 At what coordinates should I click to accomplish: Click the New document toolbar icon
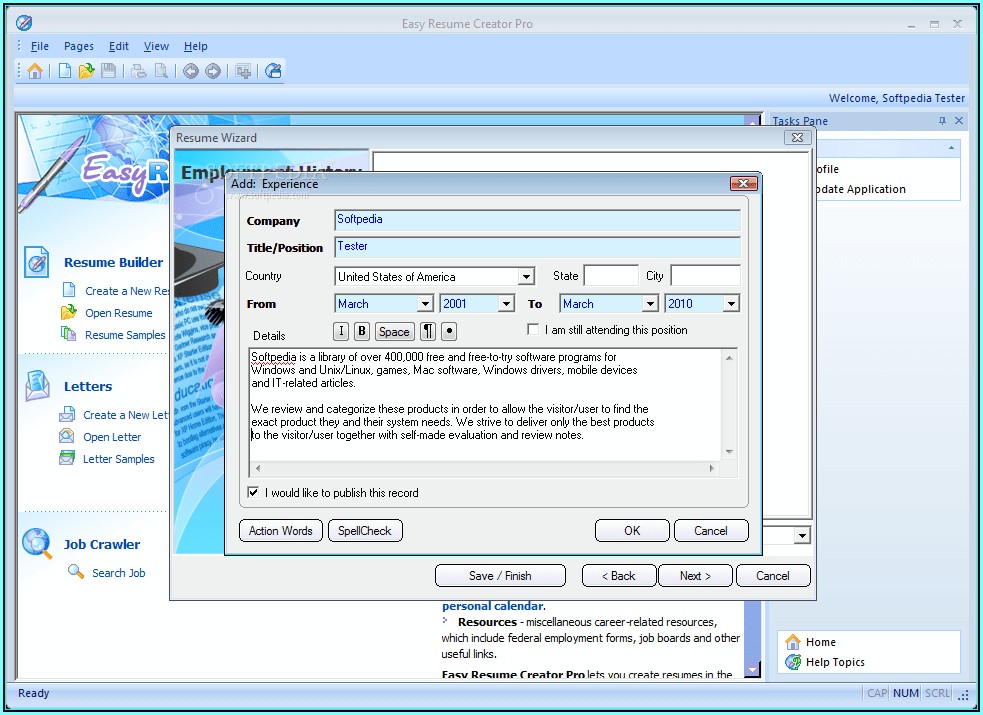click(65, 71)
